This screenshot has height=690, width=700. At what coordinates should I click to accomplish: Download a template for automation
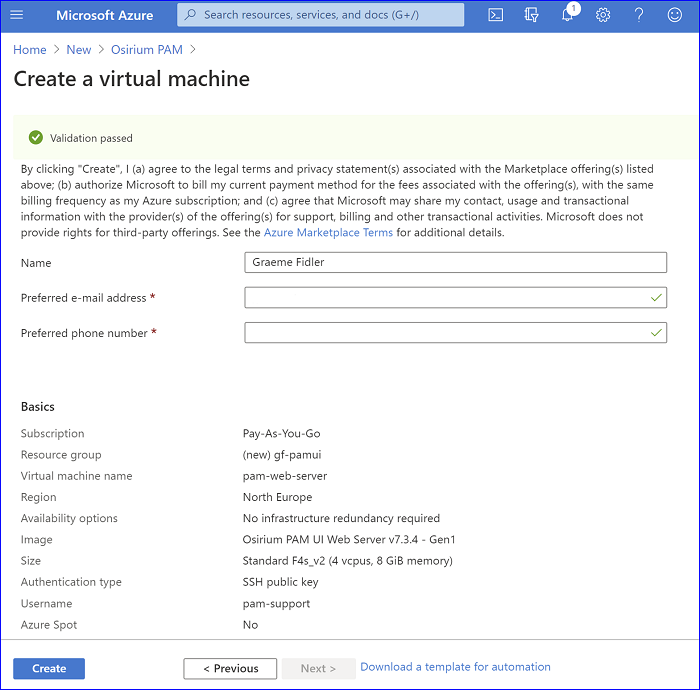[455, 667]
